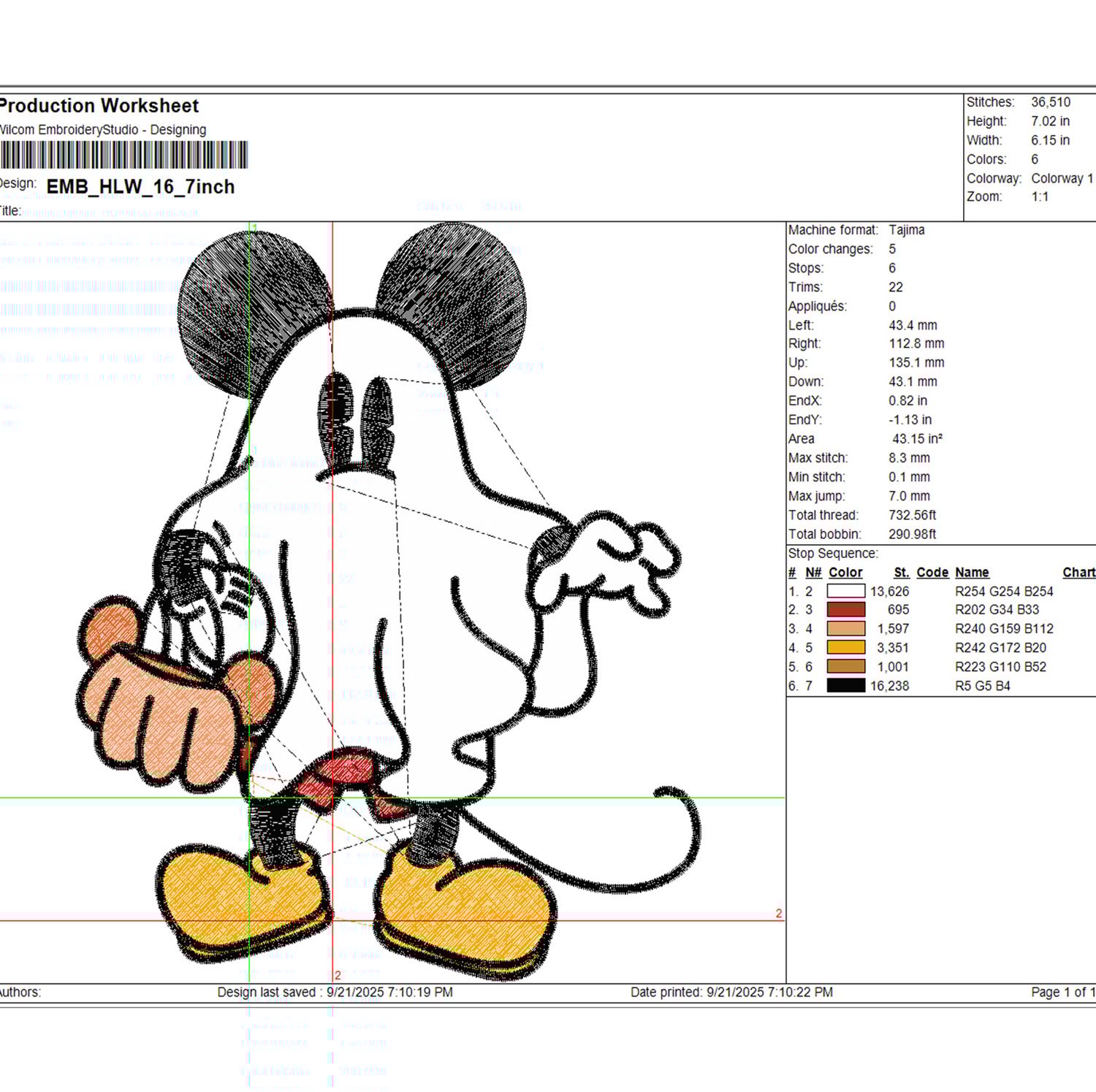Select the thread name "R202 G34 B33"
The width and height of the screenshot is (1096, 1092).
[997, 610]
